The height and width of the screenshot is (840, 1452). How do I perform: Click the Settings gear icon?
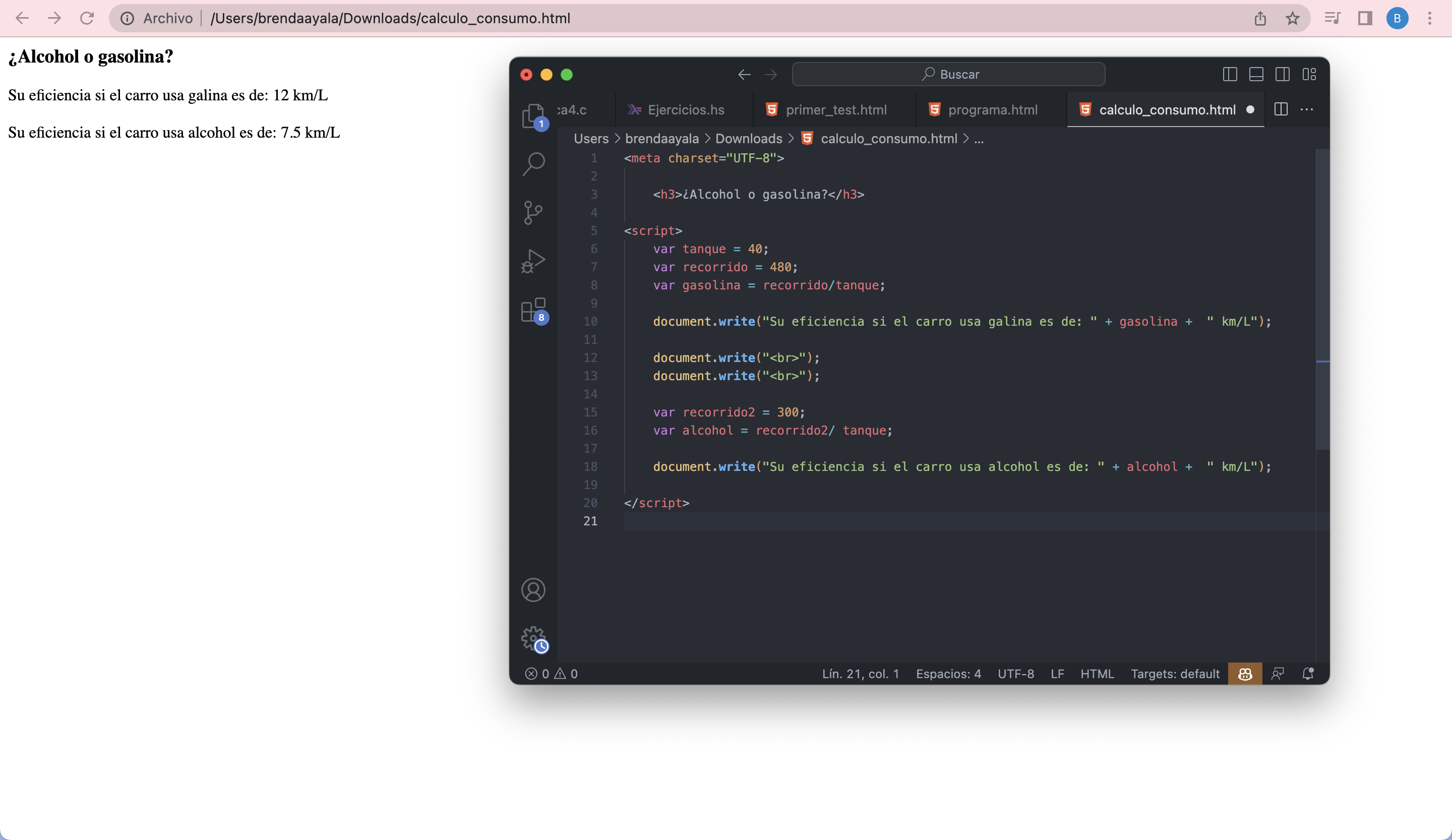click(534, 638)
